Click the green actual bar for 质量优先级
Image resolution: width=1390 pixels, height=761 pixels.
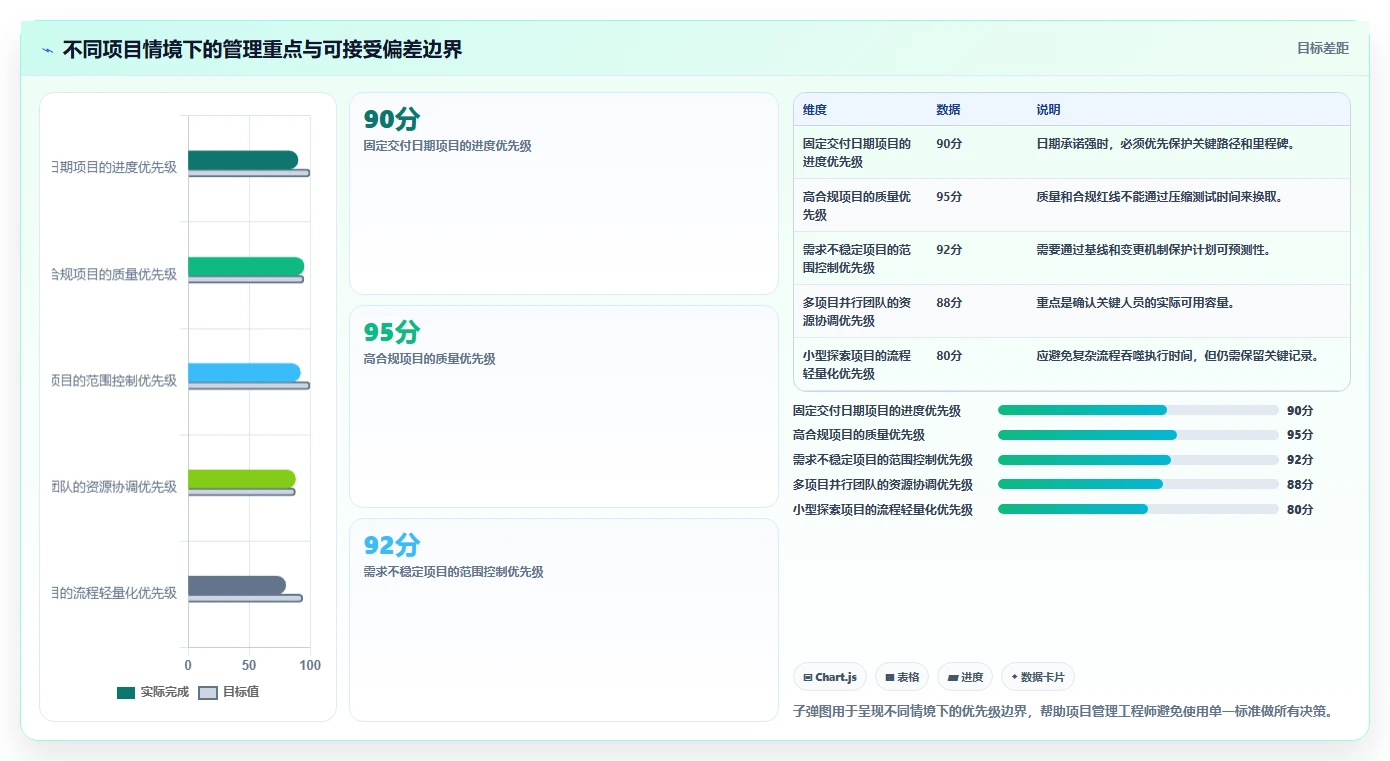(x=246, y=266)
